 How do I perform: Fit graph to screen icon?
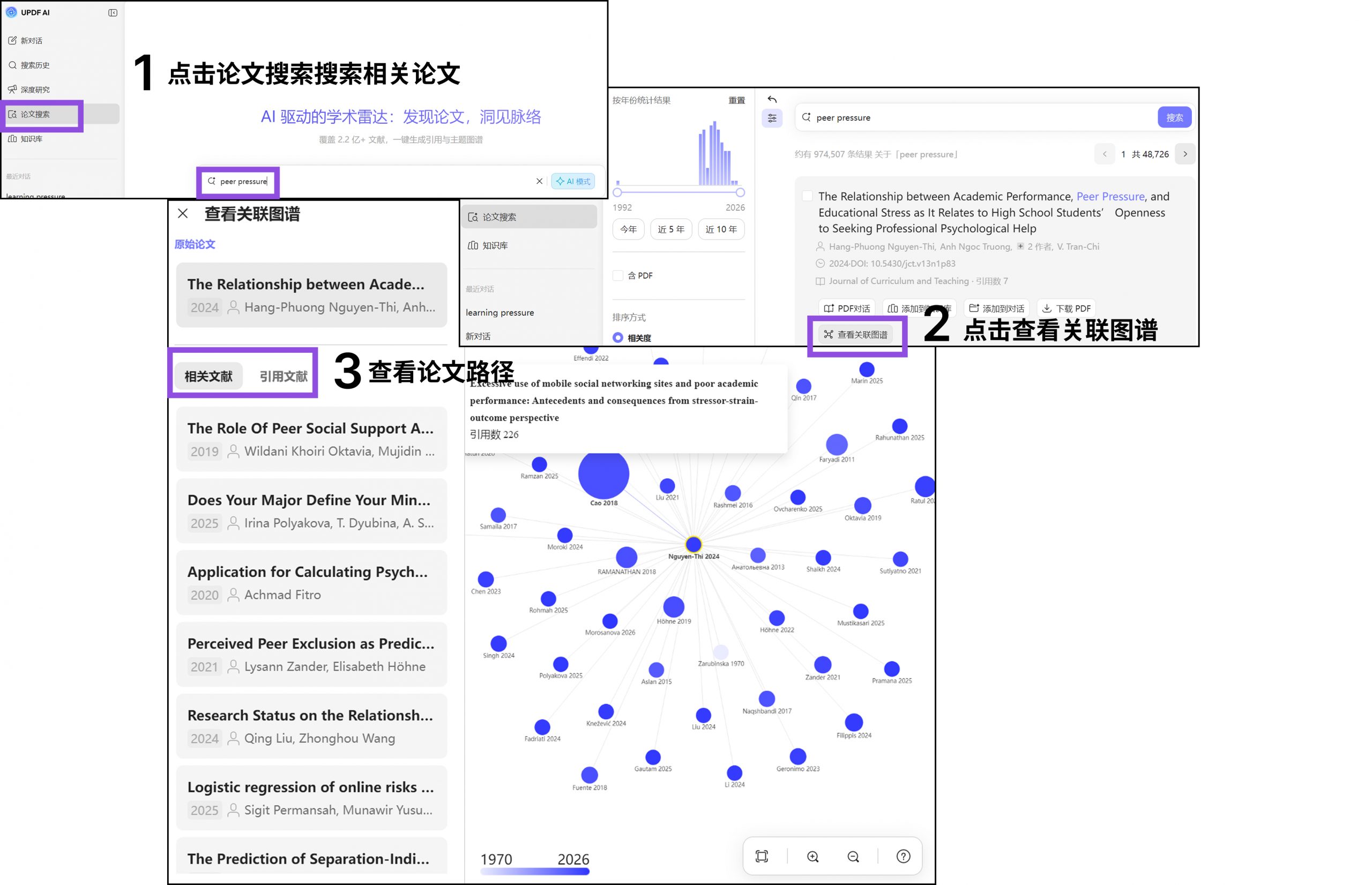click(761, 856)
